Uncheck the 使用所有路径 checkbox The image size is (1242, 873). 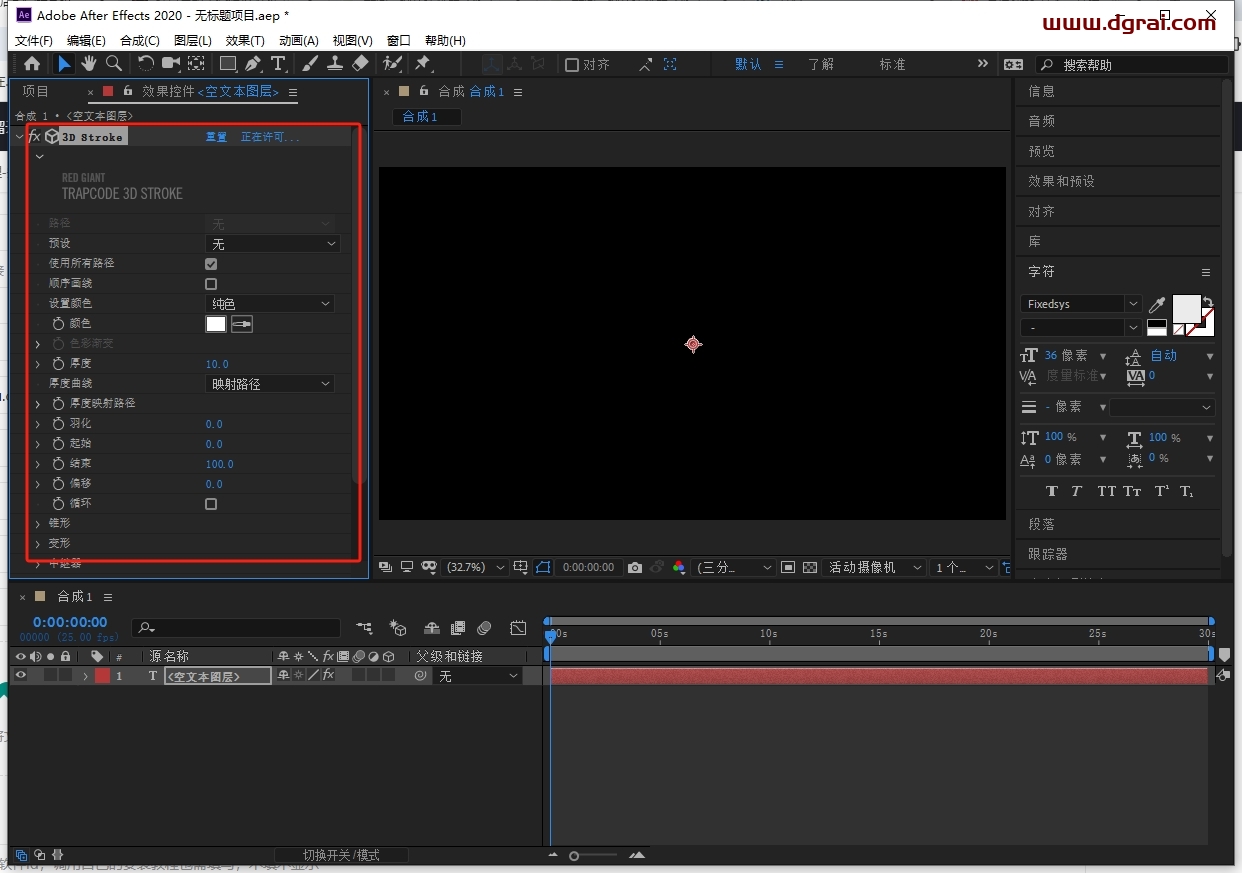point(211,264)
